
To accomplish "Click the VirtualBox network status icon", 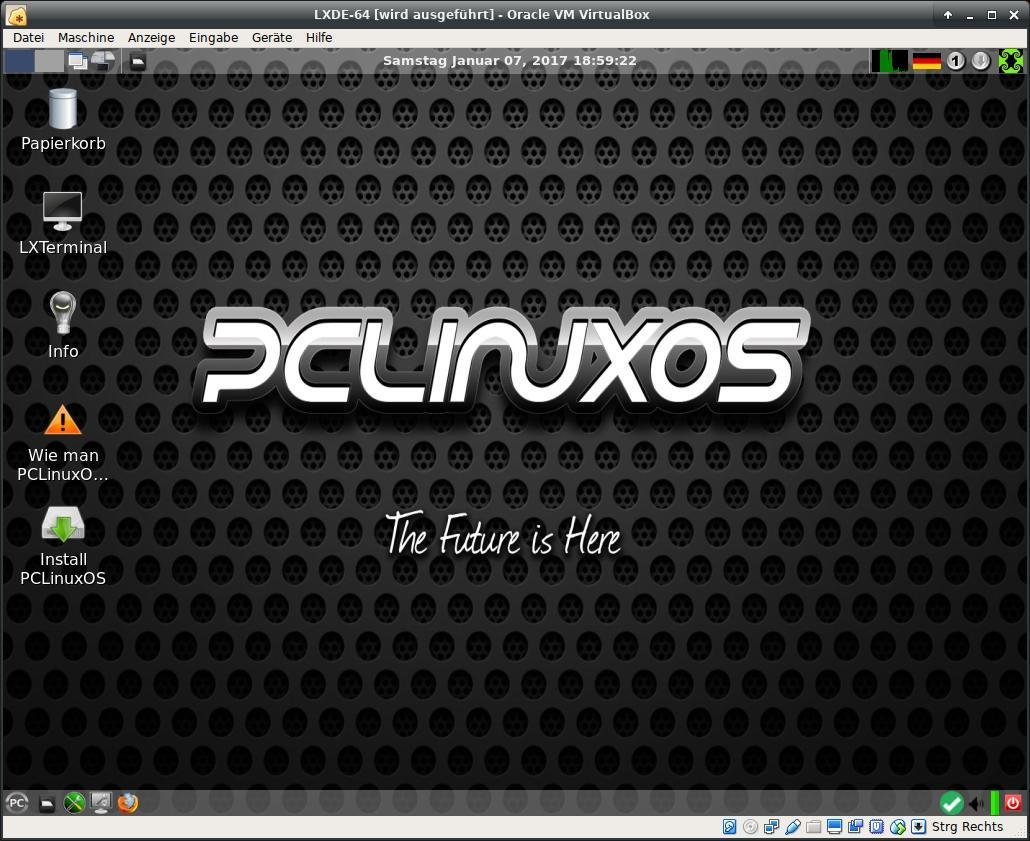I will [x=771, y=827].
